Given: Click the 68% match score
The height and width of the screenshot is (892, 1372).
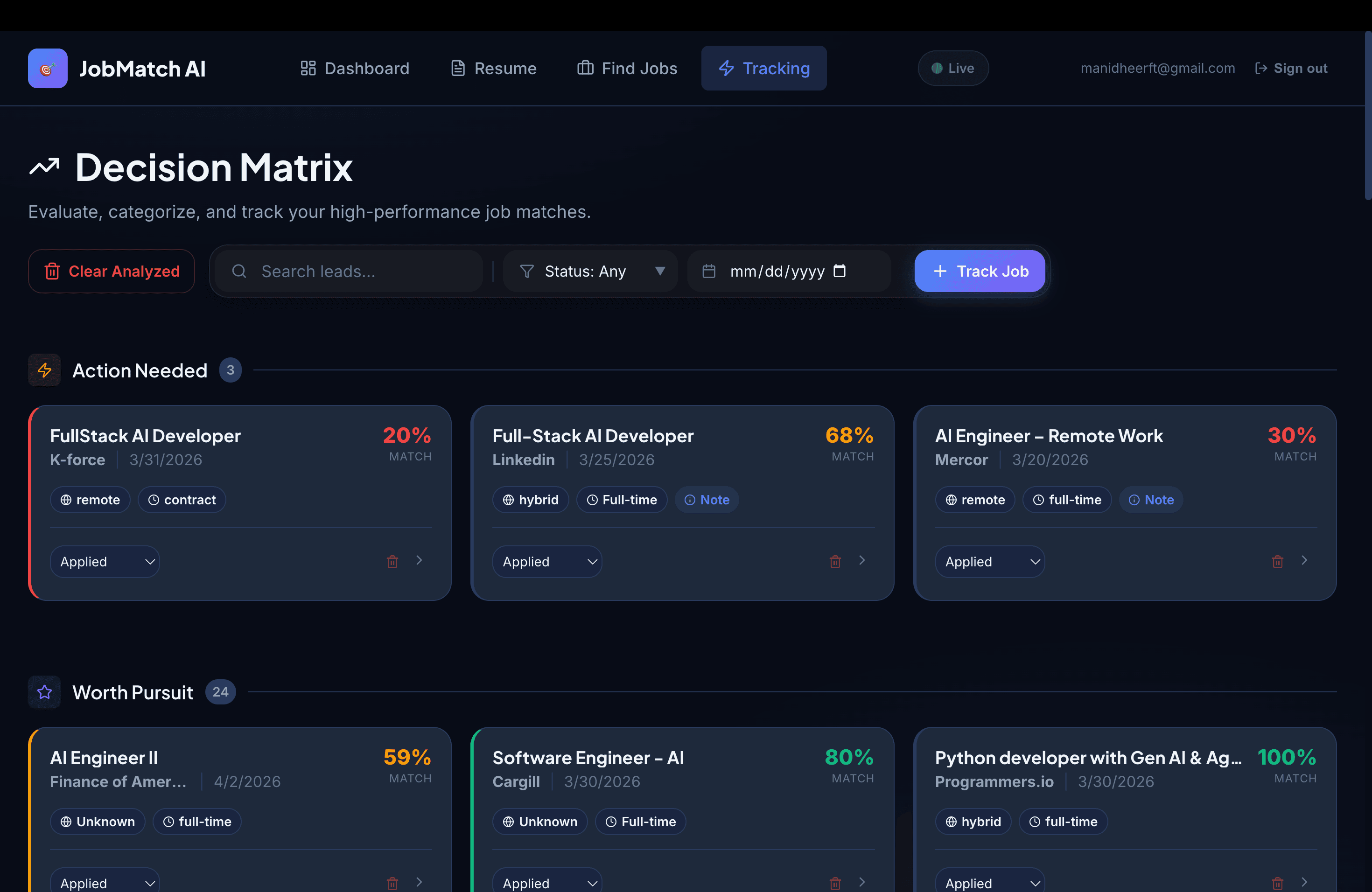Looking at the screenshot, I should click(849, 436).
